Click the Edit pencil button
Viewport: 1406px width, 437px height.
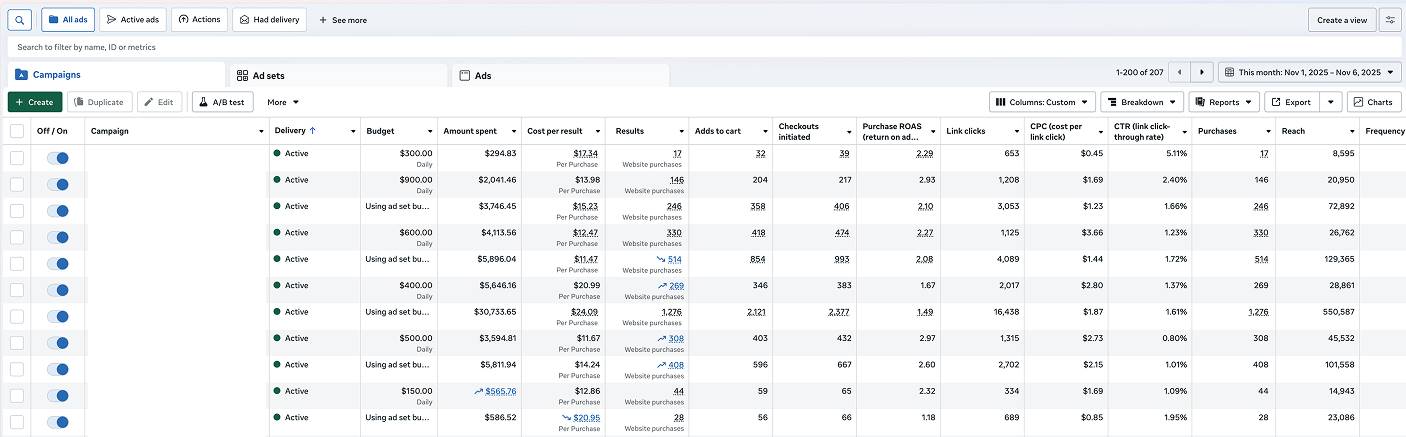point(160,102)
